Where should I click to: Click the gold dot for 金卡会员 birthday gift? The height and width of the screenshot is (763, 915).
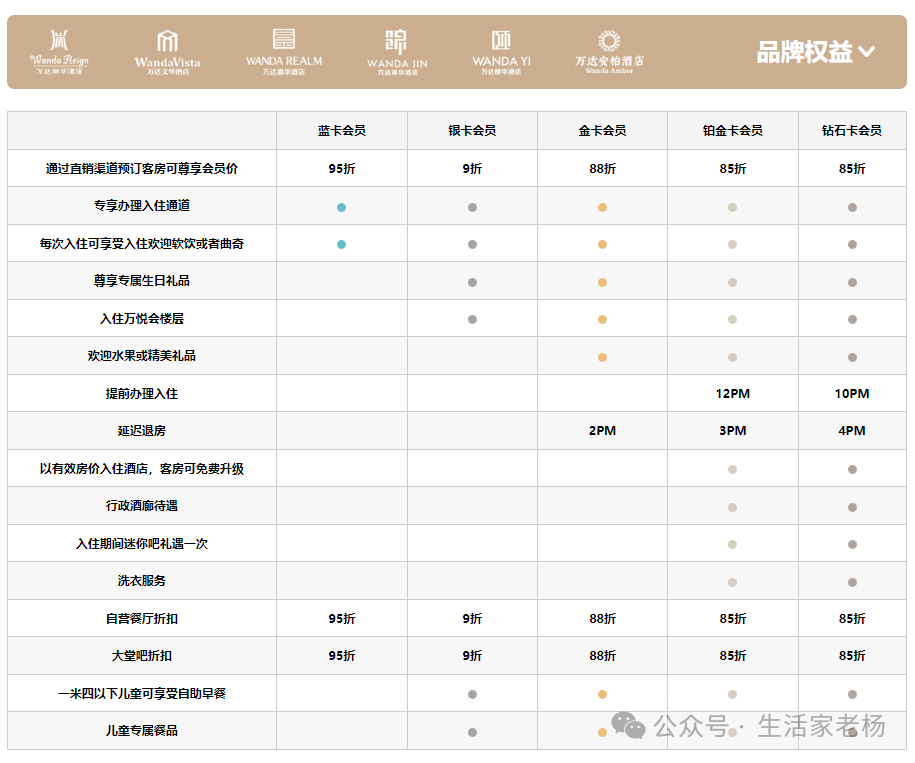[602, 280]
